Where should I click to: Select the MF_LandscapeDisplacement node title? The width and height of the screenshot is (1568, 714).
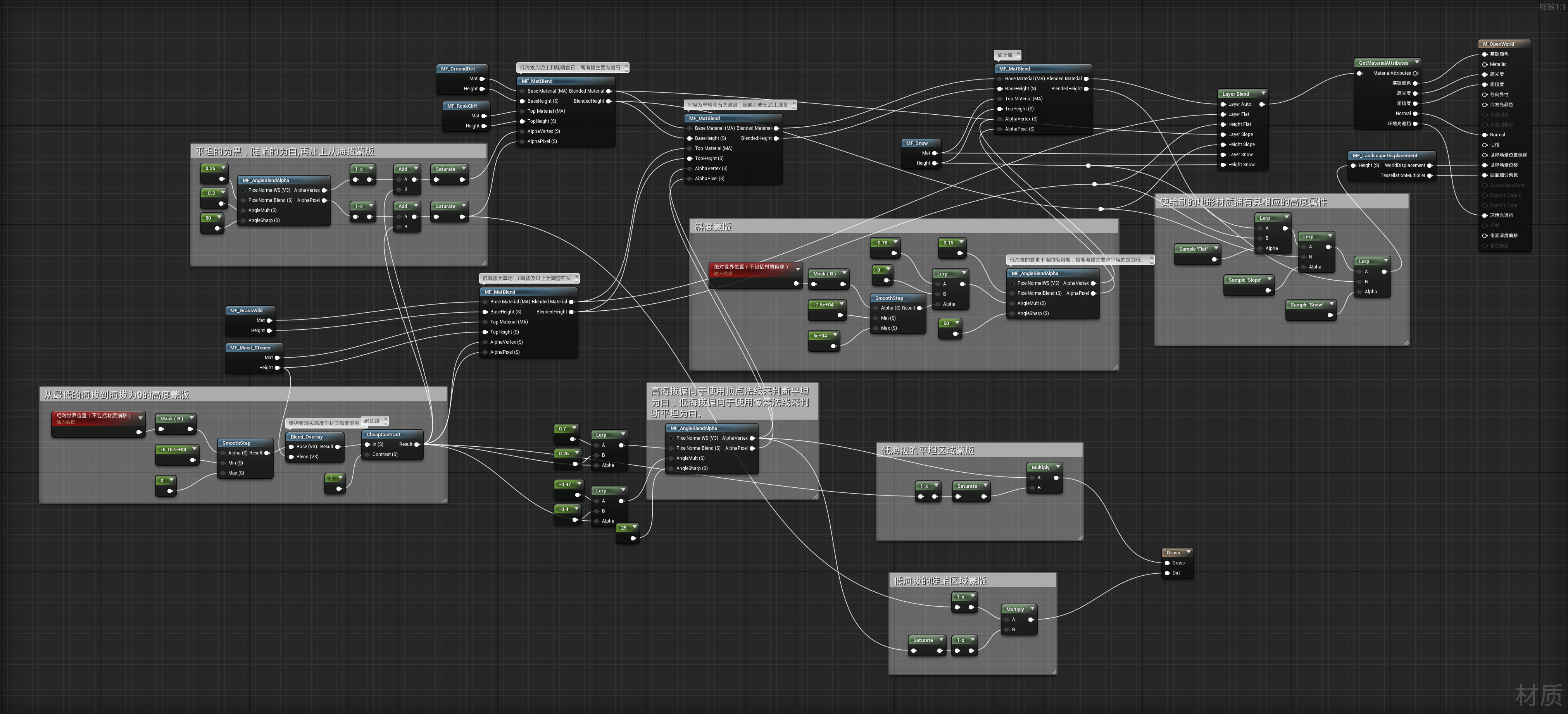1385,156
